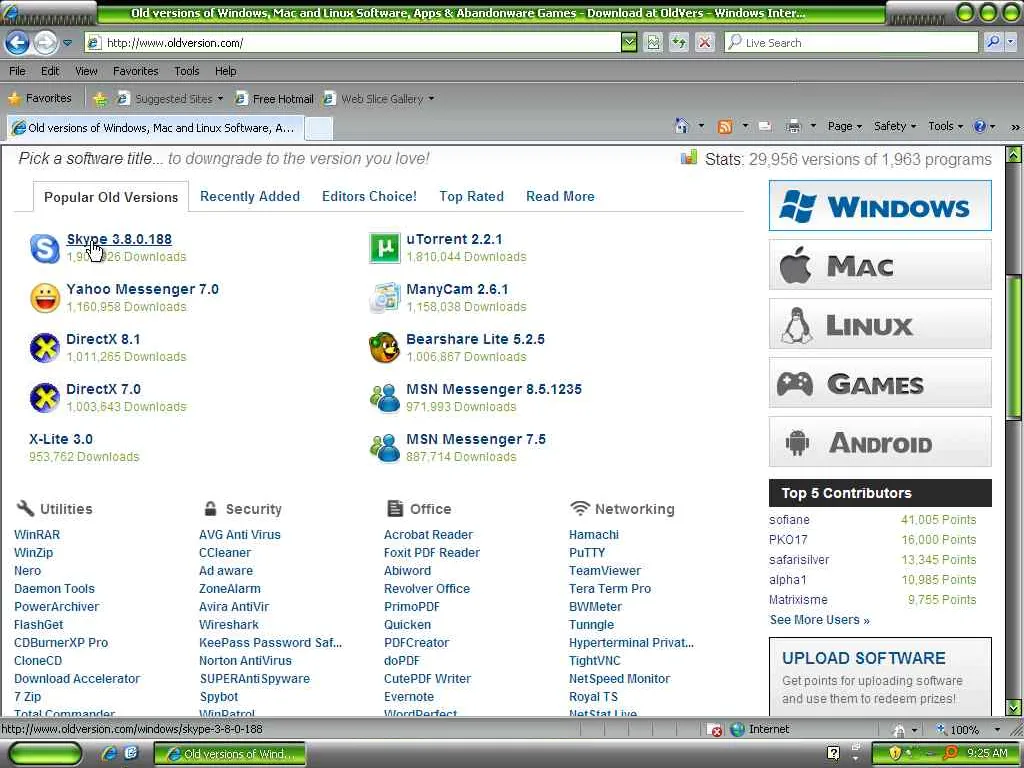The image size is (1024, 768).
Task: Open the Wireshark link under Security
Action: (x=229, y=624)
